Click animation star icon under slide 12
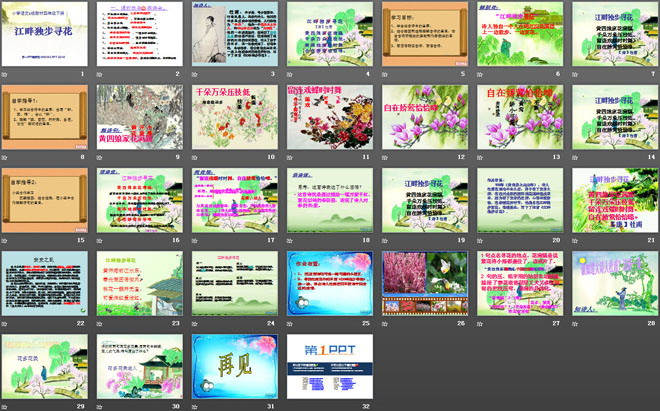This screenshot has height=411, width=660. (385, 157)
